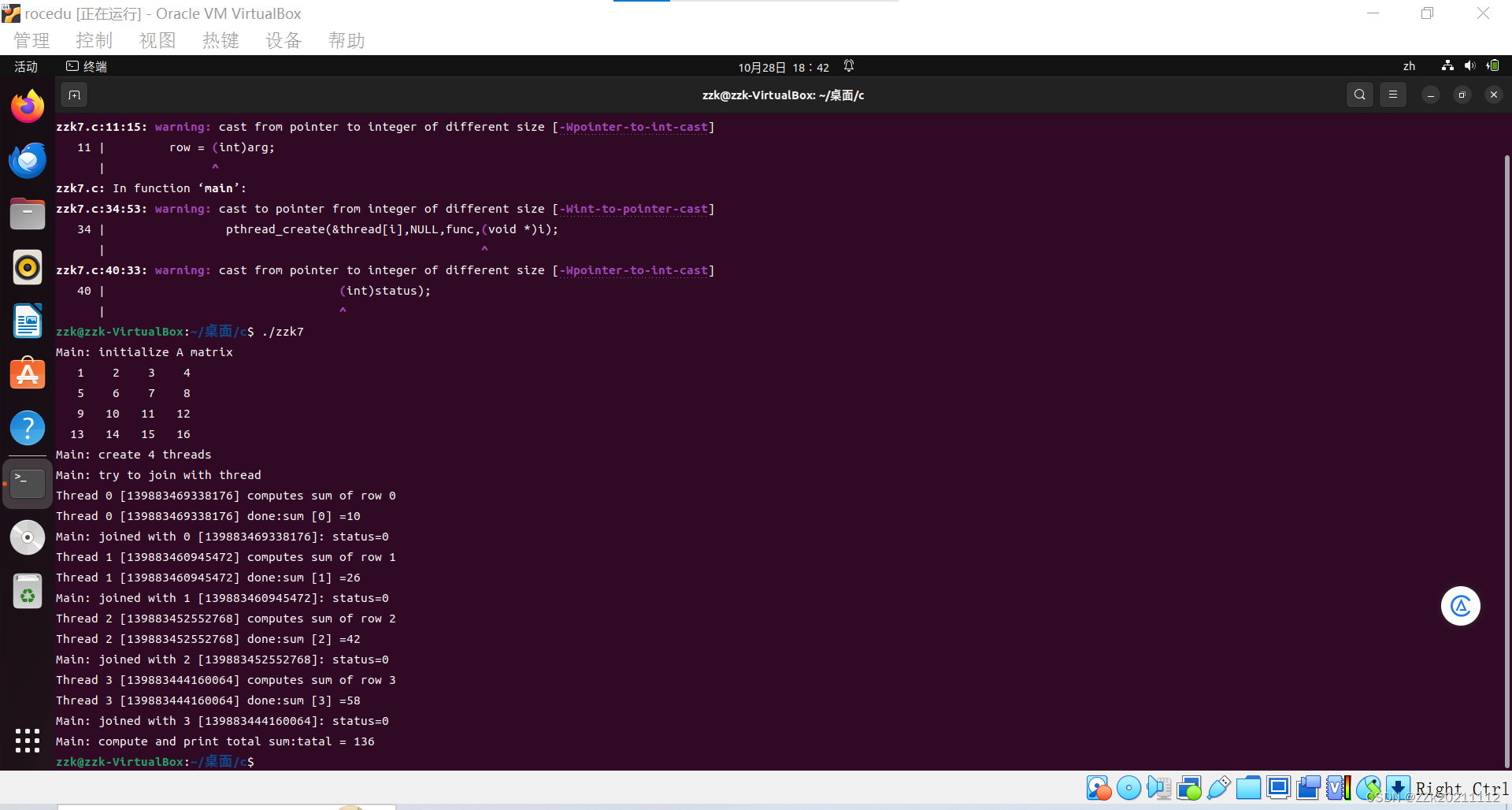Open the volume indicator in top bar

pyautogui.click(x=1469, y=66)
